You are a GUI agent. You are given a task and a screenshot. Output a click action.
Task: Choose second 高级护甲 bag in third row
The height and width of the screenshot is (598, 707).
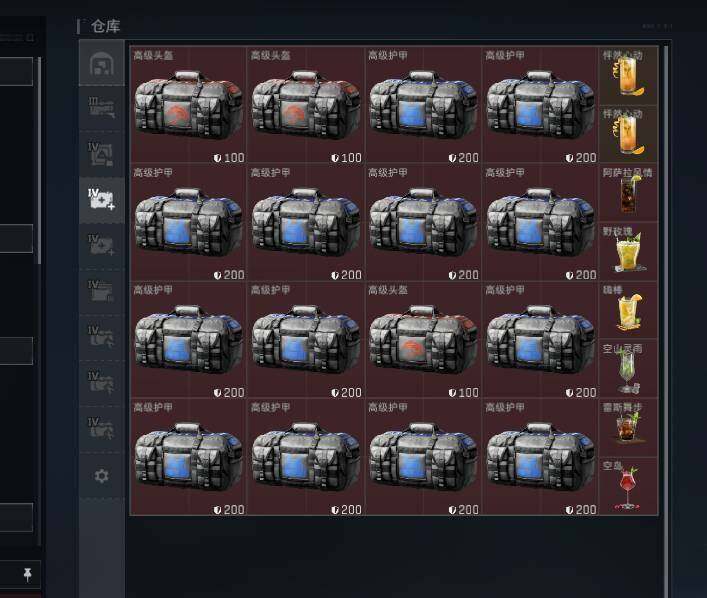pyautogui.click(x=306, y=340)
